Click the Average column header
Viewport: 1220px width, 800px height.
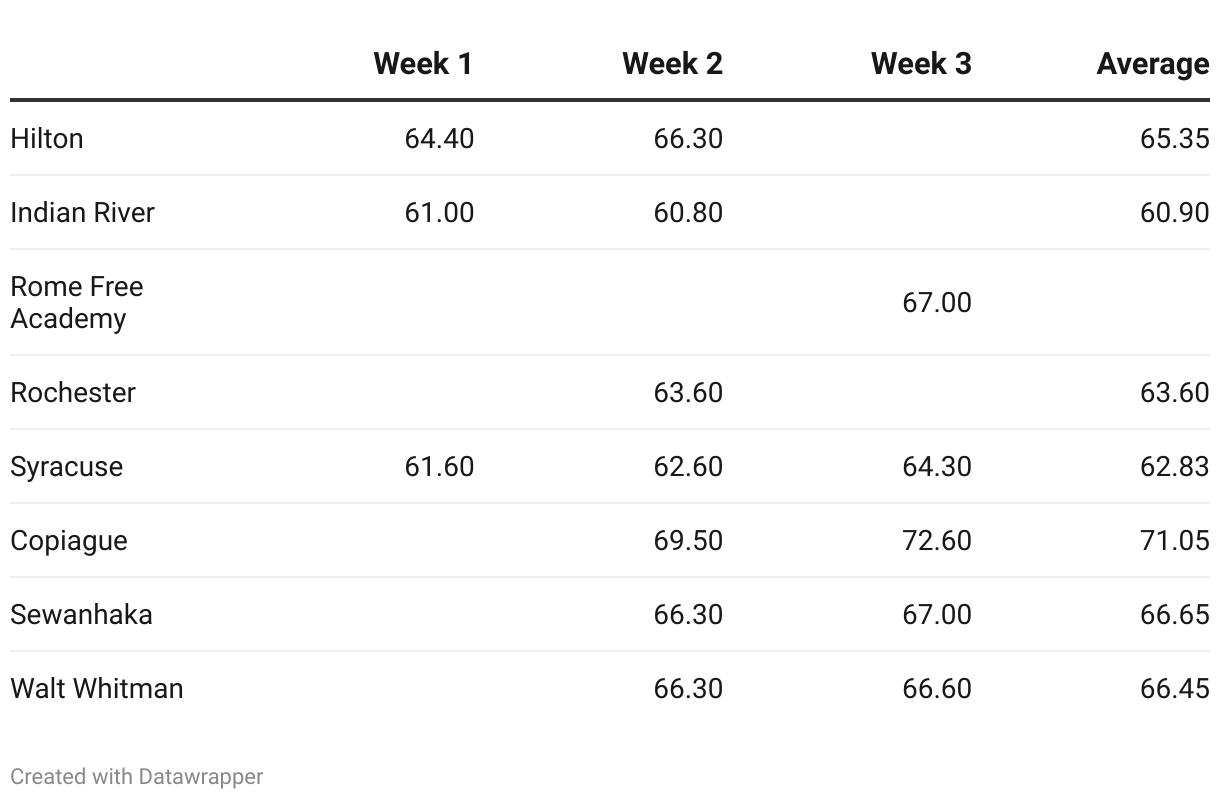(x=1152, y=64)
